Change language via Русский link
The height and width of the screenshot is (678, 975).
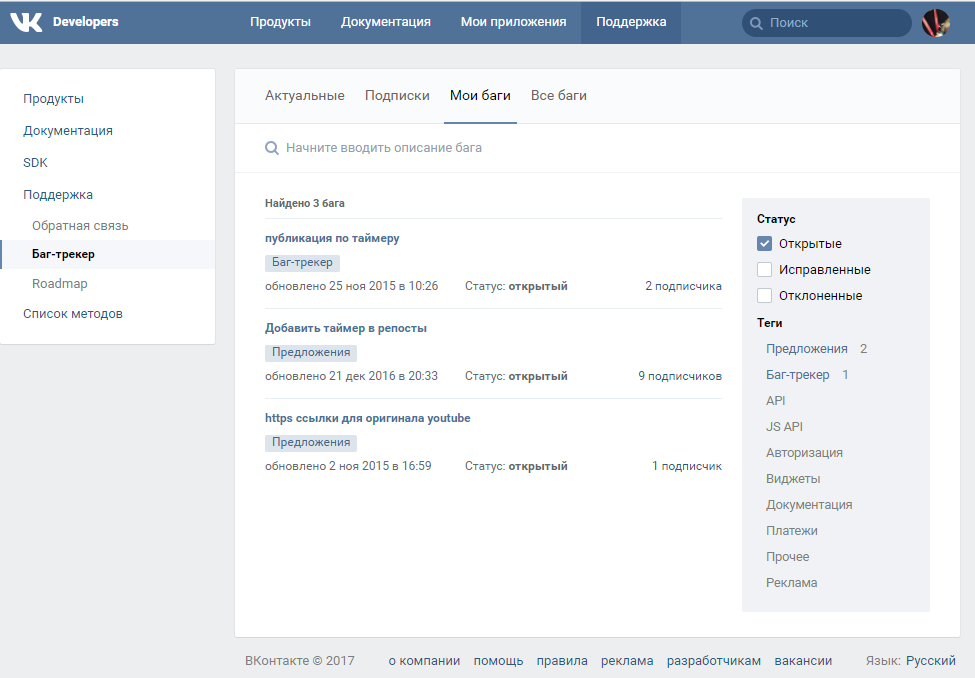[931, 661]
